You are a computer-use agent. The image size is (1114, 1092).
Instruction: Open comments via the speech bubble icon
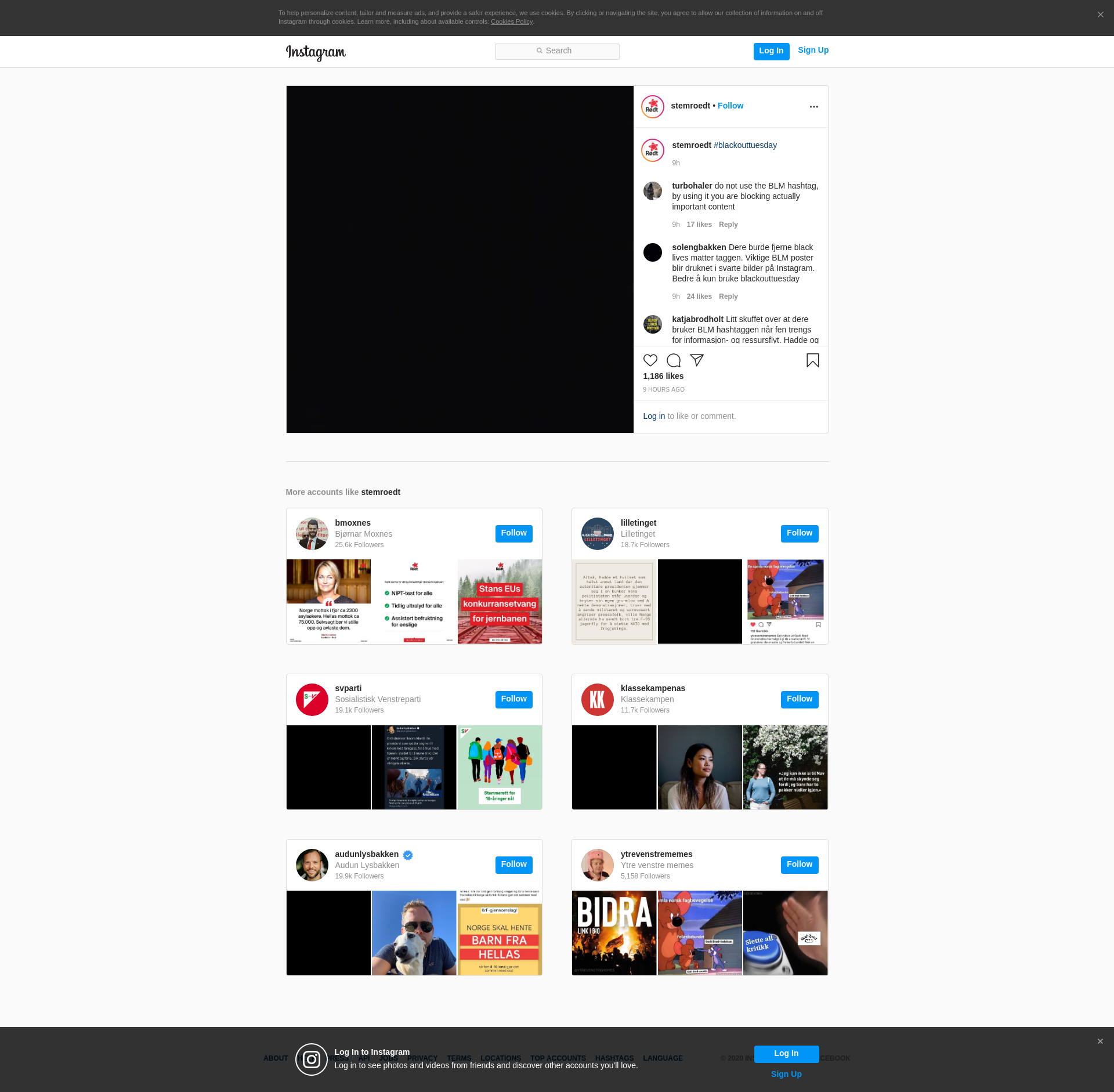674,360
